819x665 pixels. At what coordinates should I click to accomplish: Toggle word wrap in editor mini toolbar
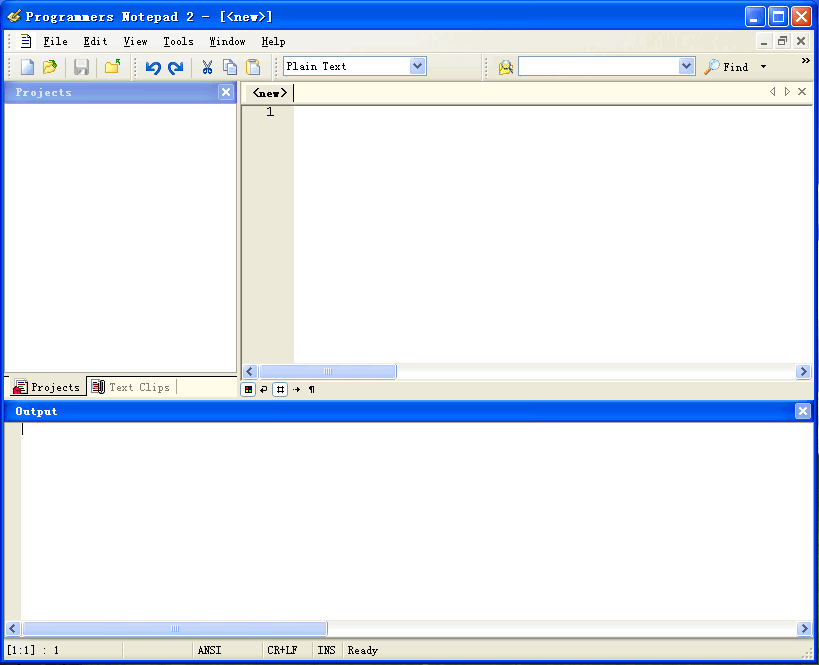point(264,389)
